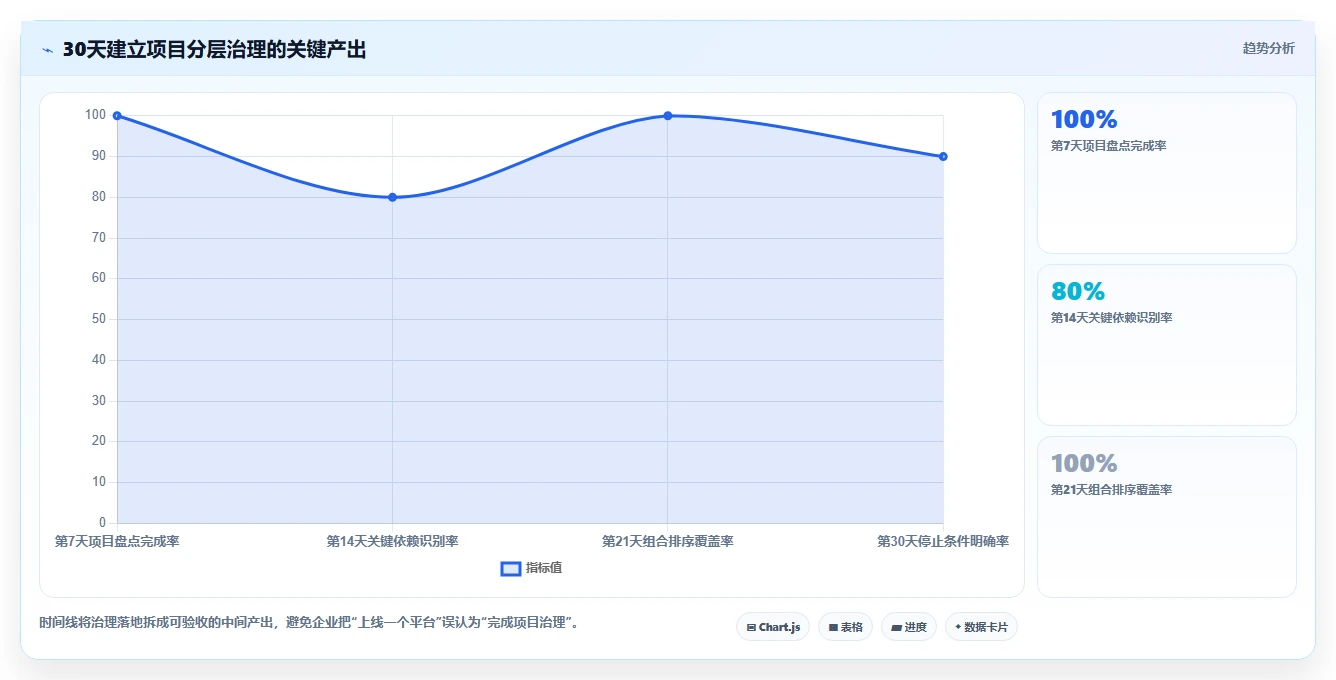
Task: Click the teal 80% card value
Action: [1078, 292]
